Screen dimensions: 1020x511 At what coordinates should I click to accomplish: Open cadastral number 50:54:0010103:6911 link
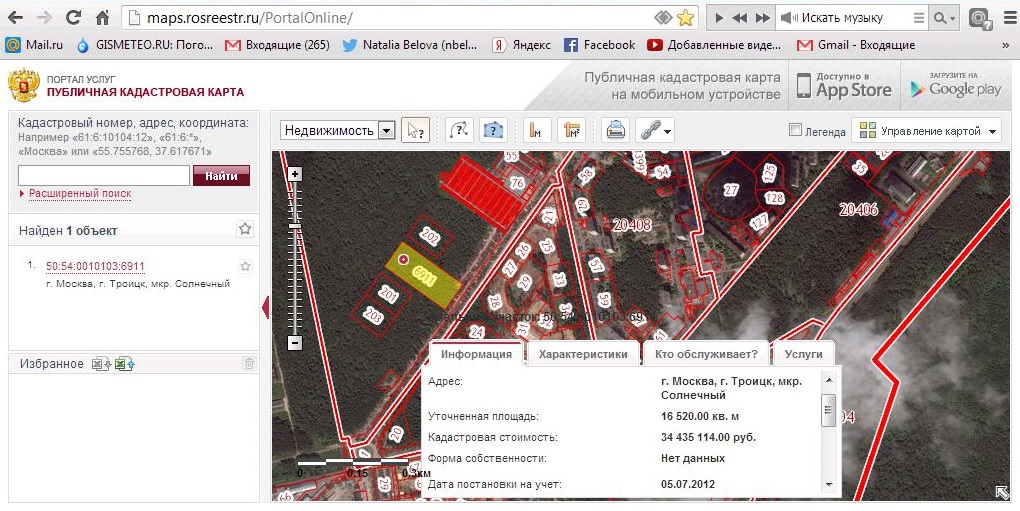click(x=95, y=267)
